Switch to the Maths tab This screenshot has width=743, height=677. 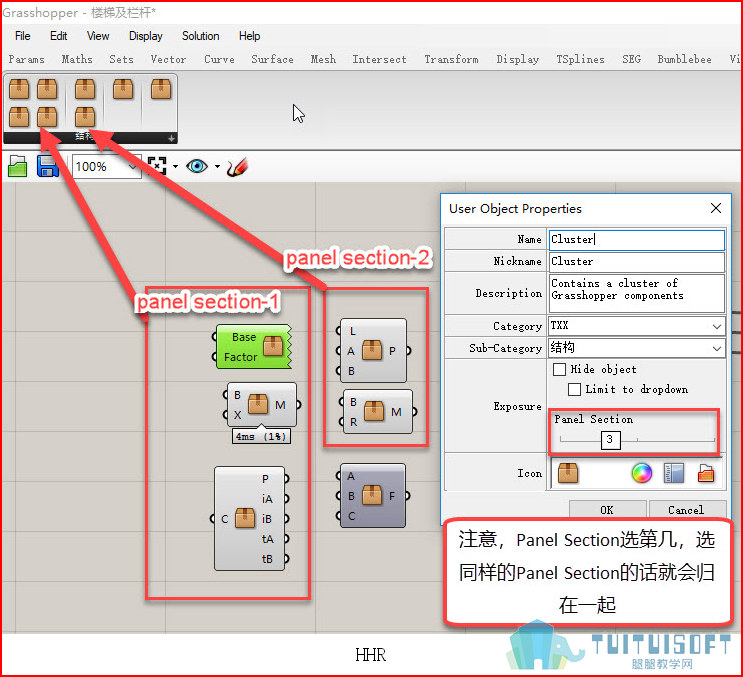(77, 59)
